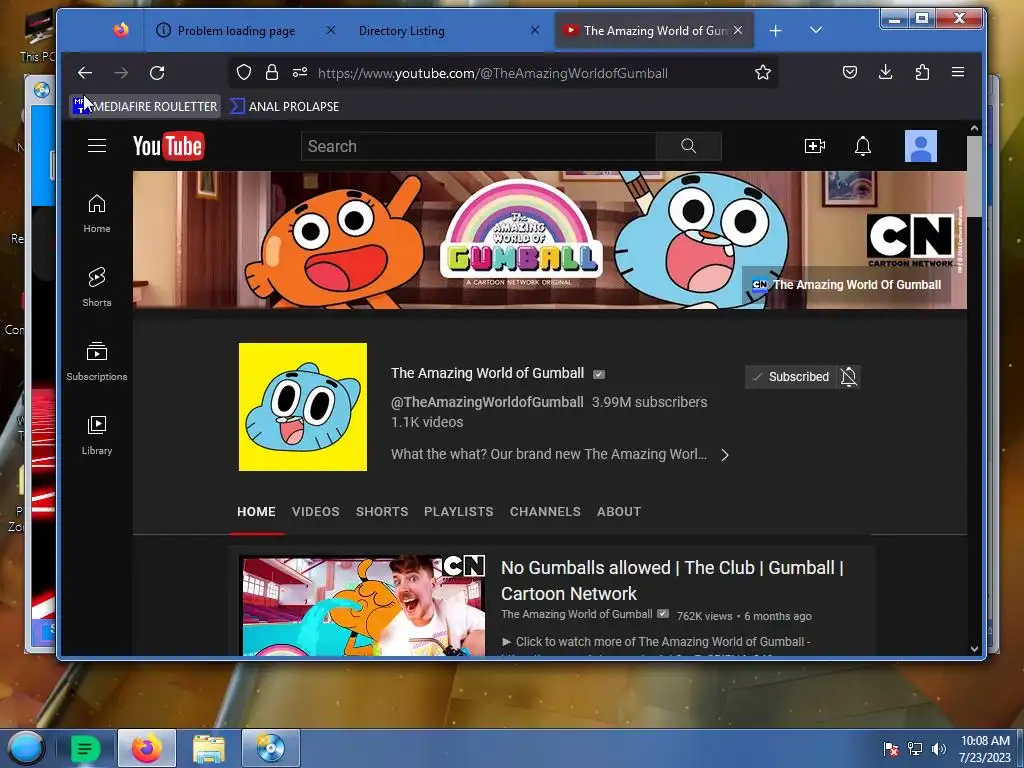Click the Firefox taskbar button
Image resolution: width=1024 pixels, height=768 pixels.
[x=147, y=748]
